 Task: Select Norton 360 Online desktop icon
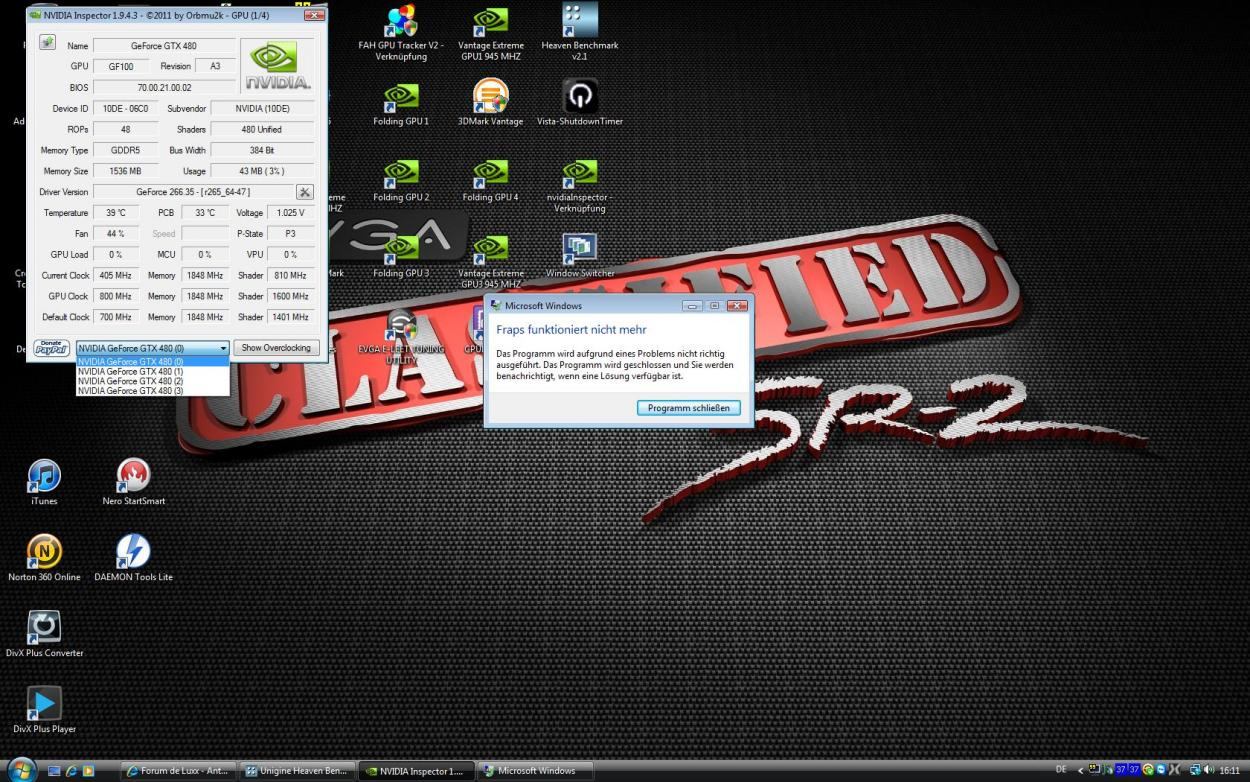(44, 559)
